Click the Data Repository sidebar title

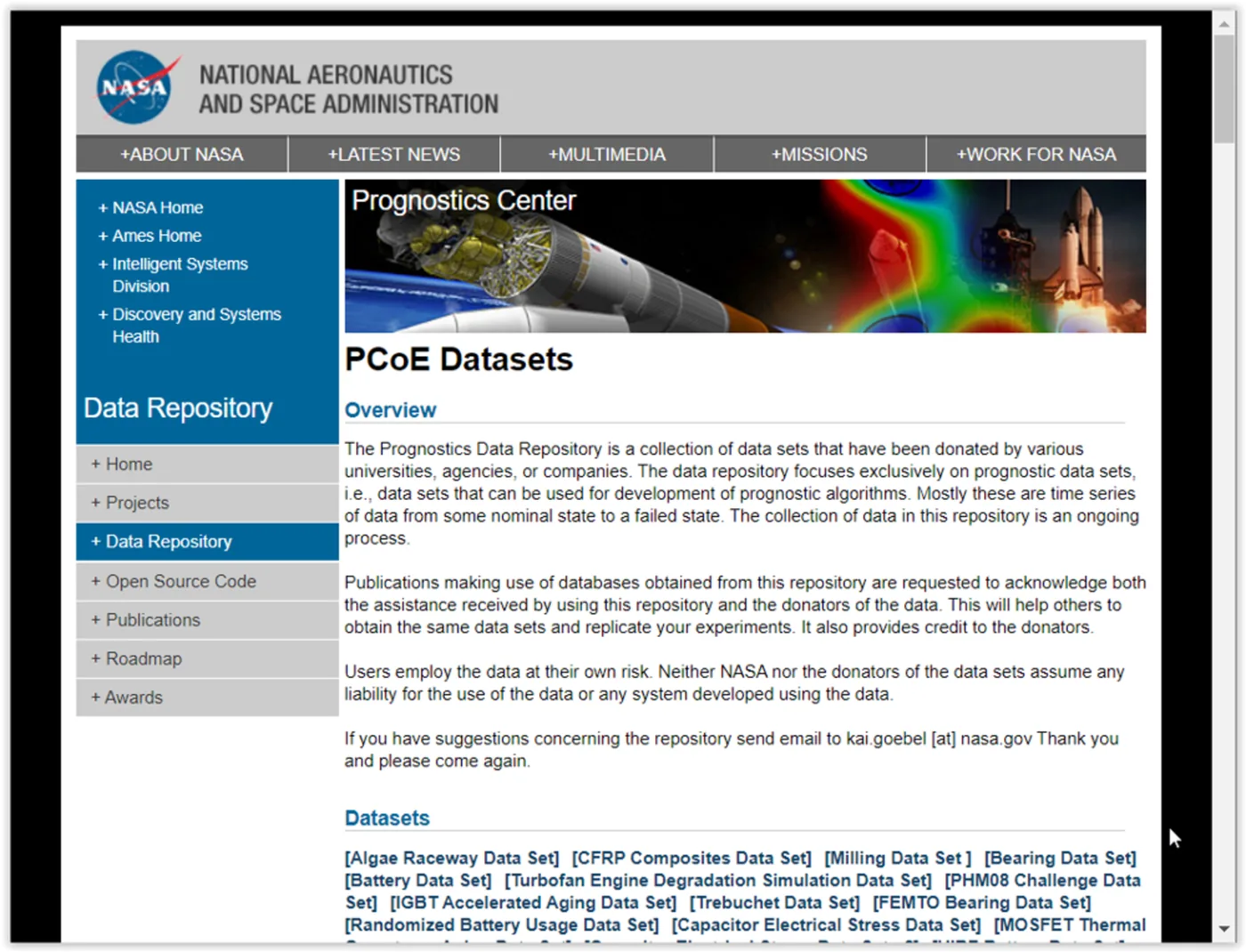[x=178, y=407]
